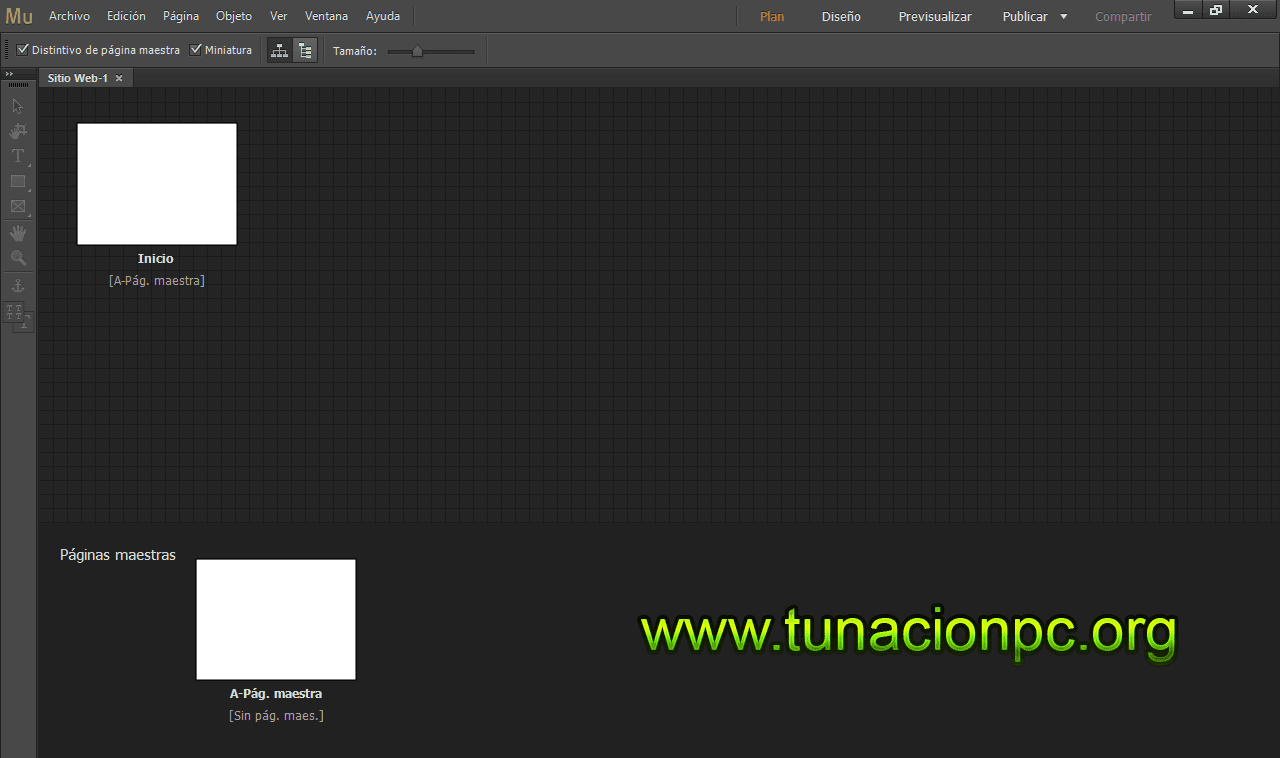This screenshot has width=1280, height=758.
Task: Click the Mu application logo
Action: 19,16
